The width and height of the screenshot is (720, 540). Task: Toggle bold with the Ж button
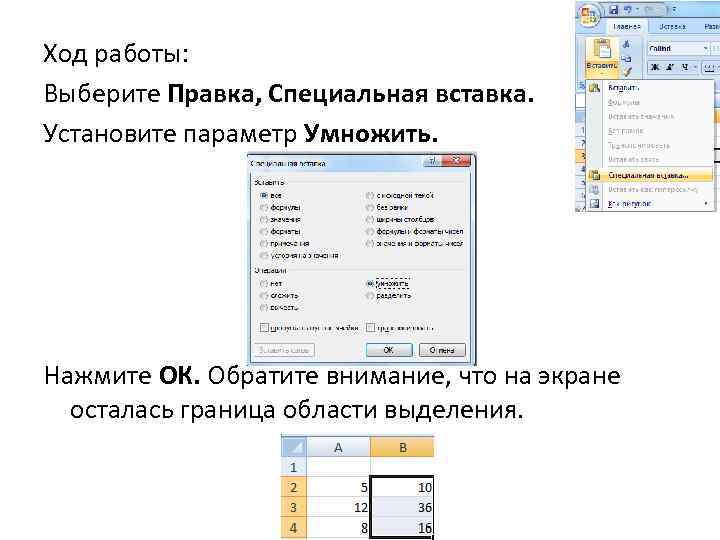point(655,67)
